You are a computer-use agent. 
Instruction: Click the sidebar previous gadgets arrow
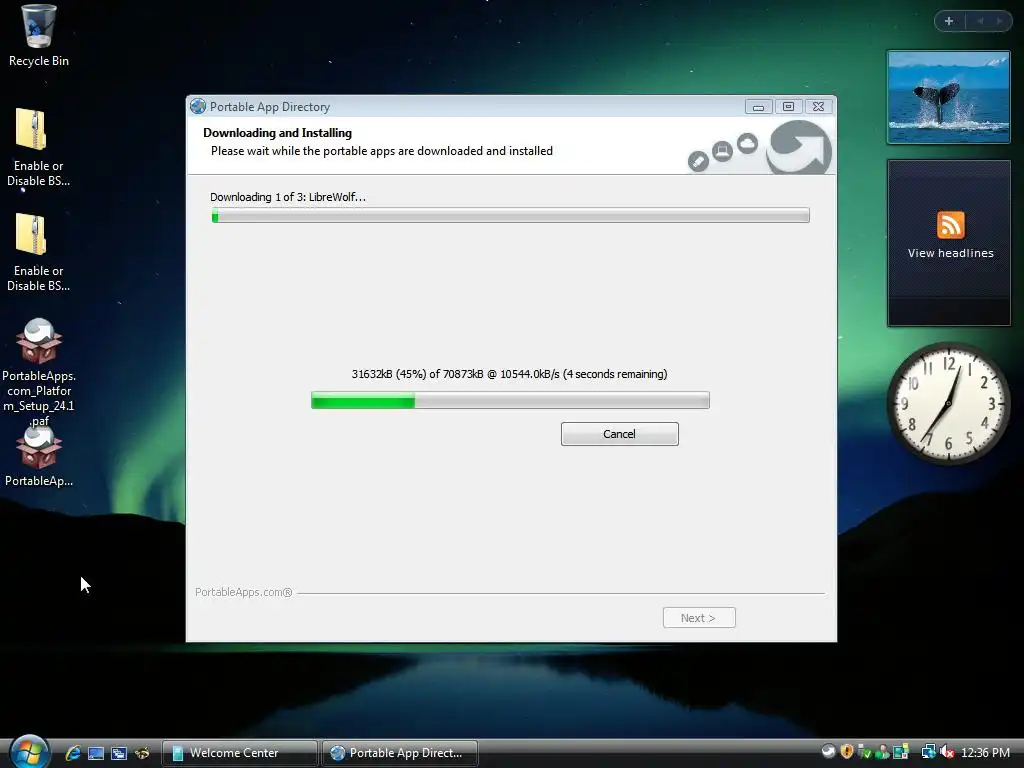pos(980,21)
